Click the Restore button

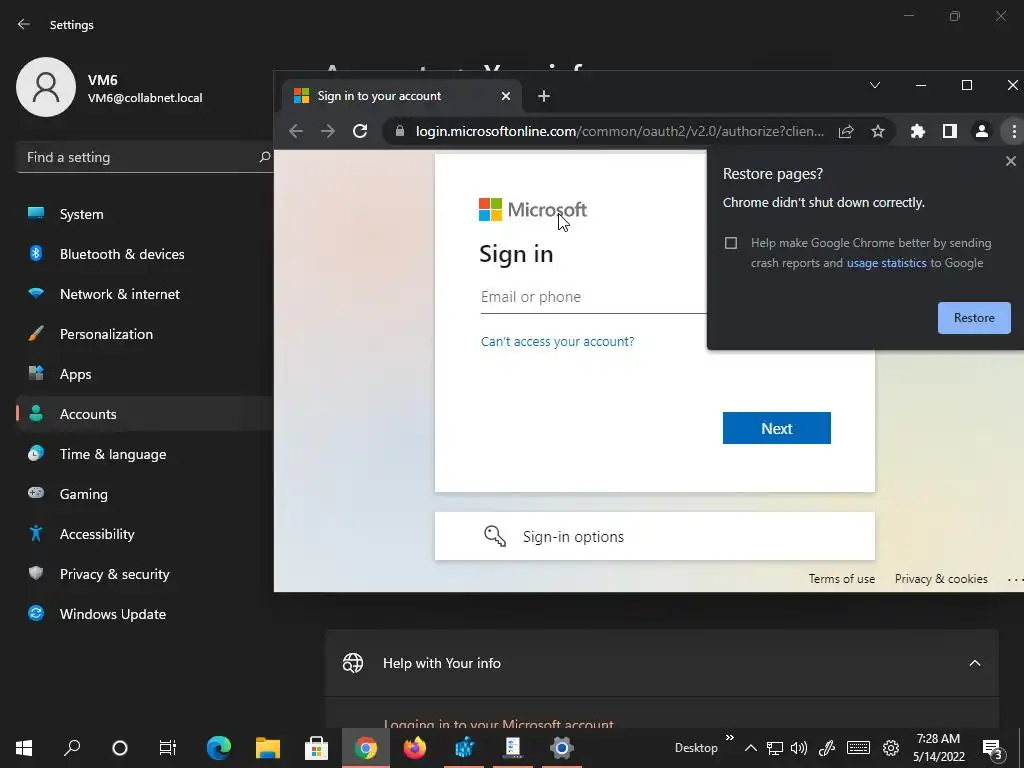[x=974, y=318]
